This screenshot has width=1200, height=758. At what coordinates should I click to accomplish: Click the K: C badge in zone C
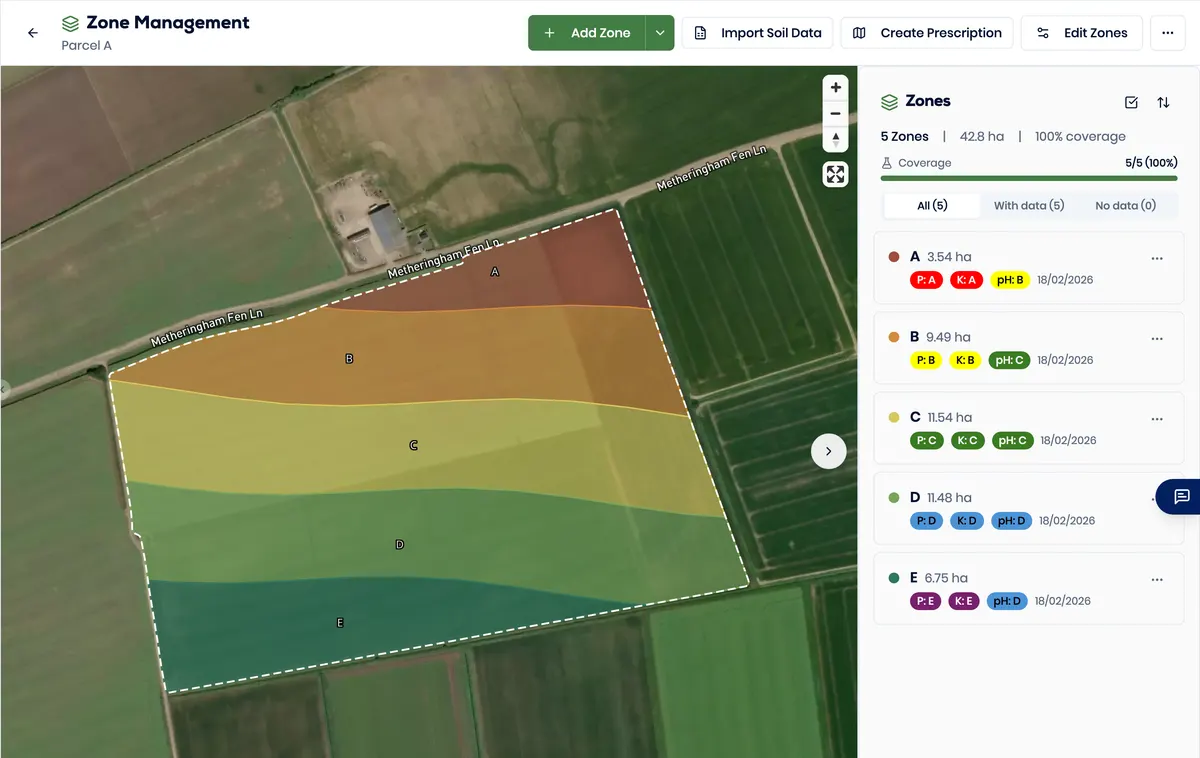968,440
